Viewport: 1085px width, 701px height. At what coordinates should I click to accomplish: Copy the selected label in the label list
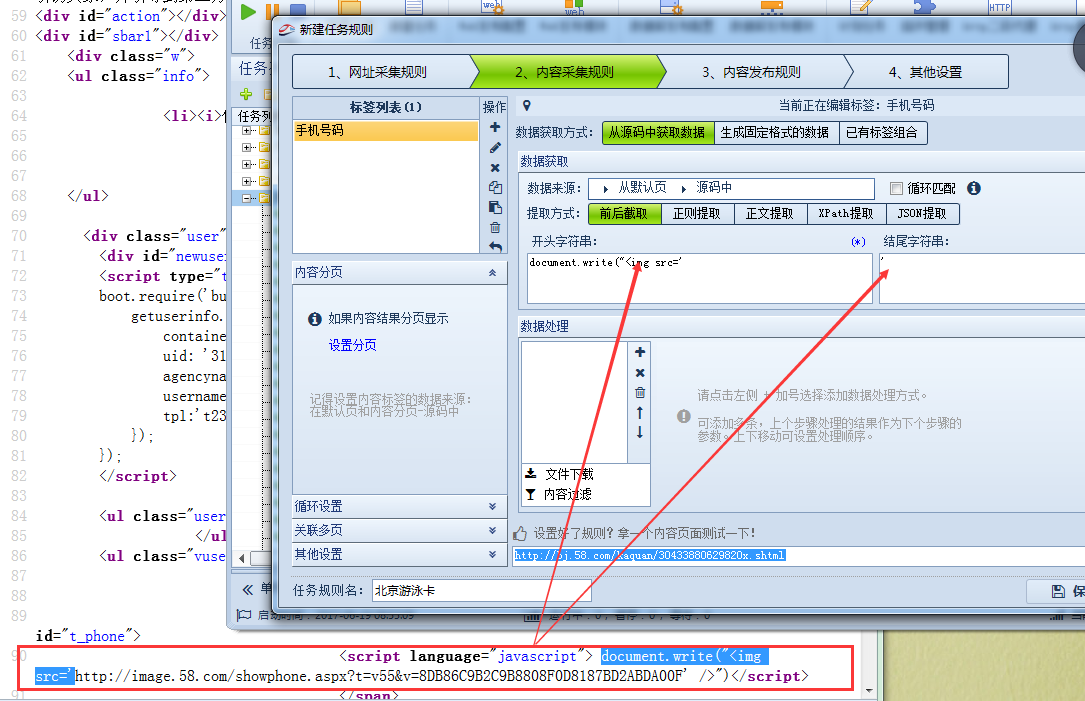pyautogui.click(x=495, y=188)
